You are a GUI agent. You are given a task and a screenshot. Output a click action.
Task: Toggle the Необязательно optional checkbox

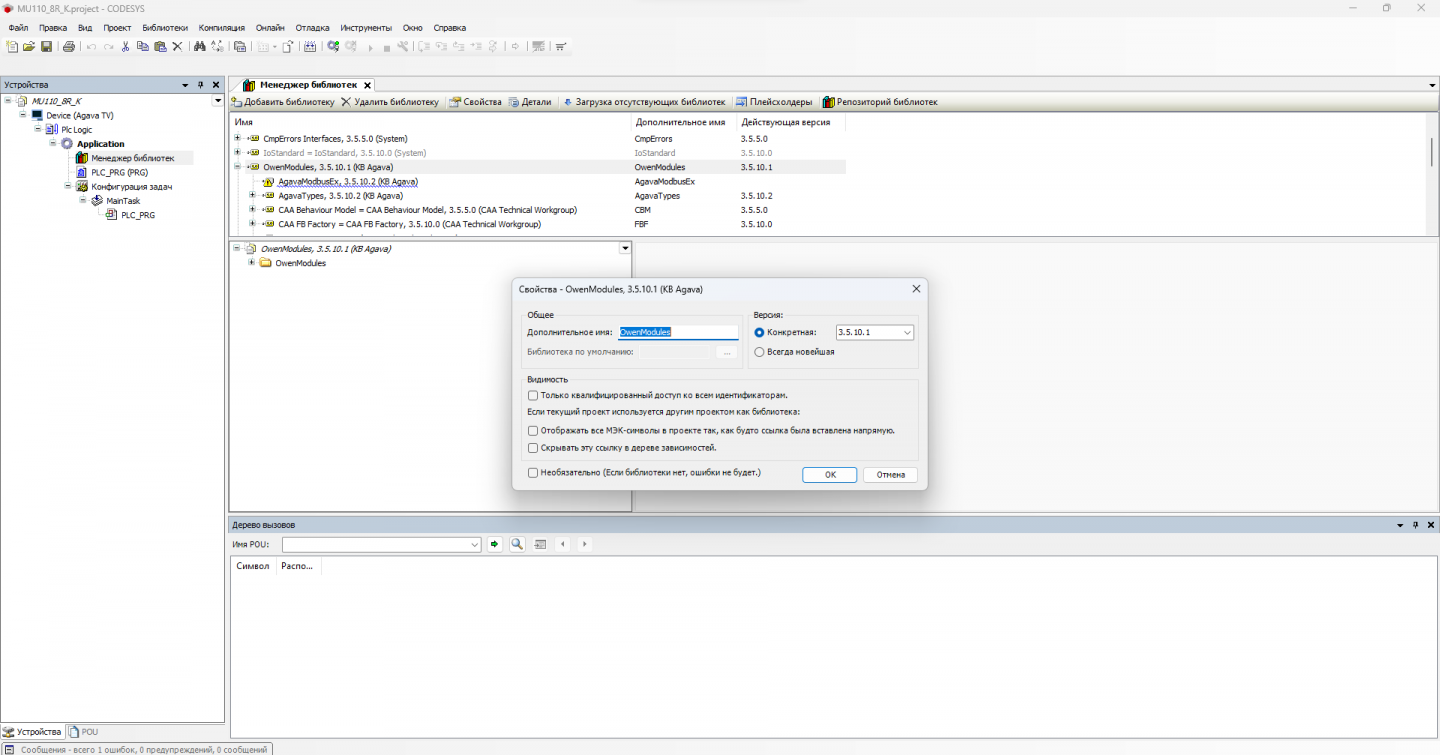tap(533, 472)
